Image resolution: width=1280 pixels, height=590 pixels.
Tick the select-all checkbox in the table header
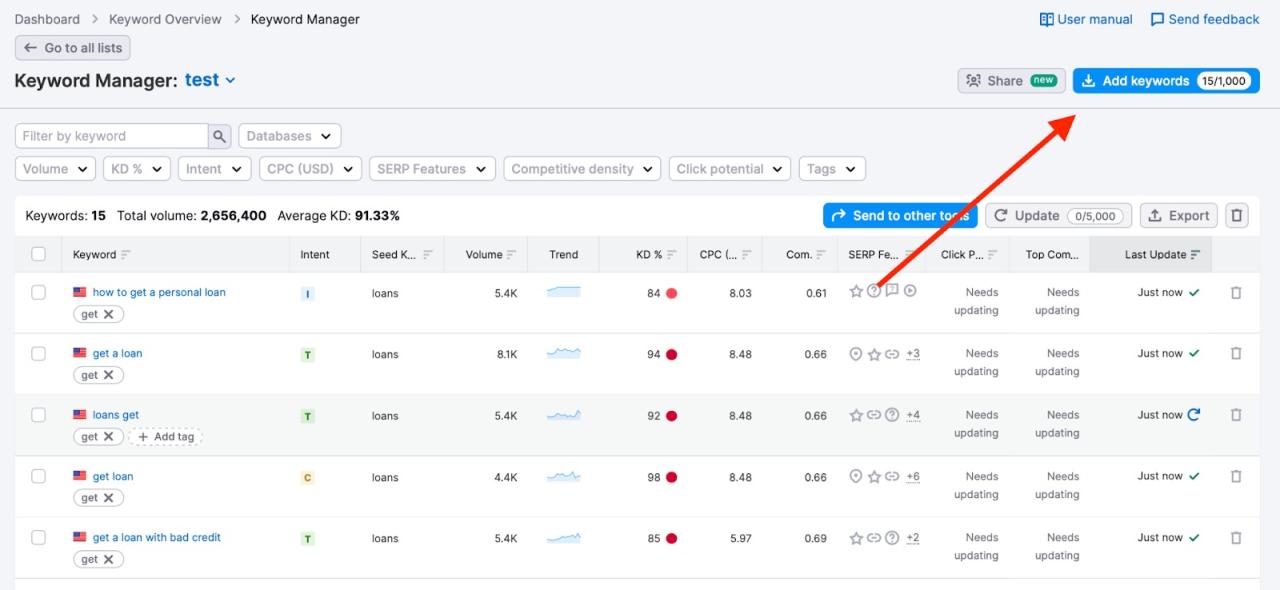(x=38, y=254)
